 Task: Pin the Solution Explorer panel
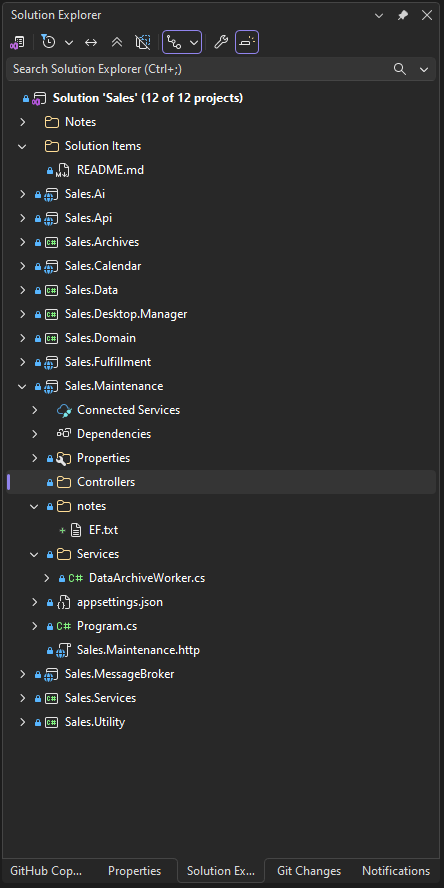(403, 15)
